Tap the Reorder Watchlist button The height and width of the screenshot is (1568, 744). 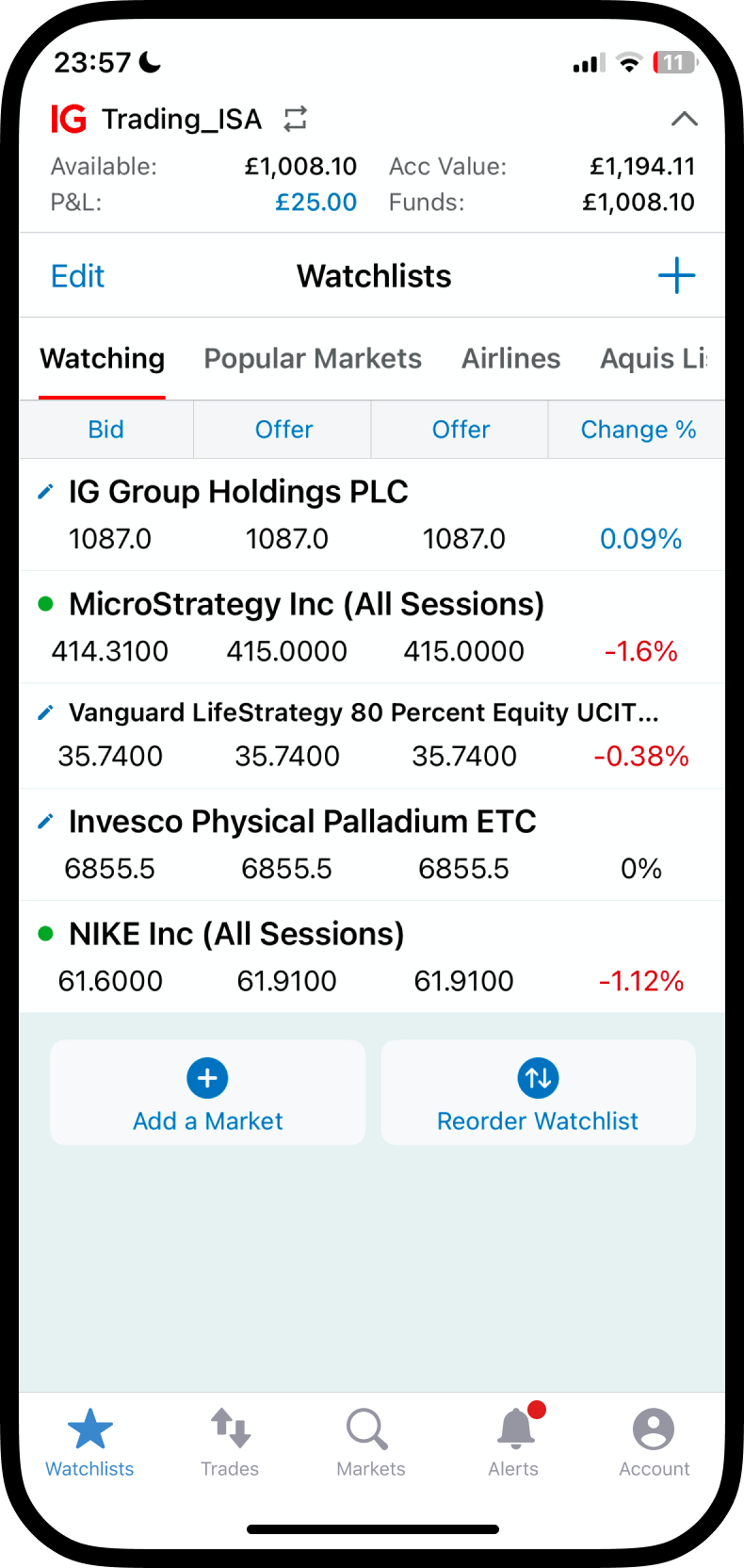(538, 1092)
